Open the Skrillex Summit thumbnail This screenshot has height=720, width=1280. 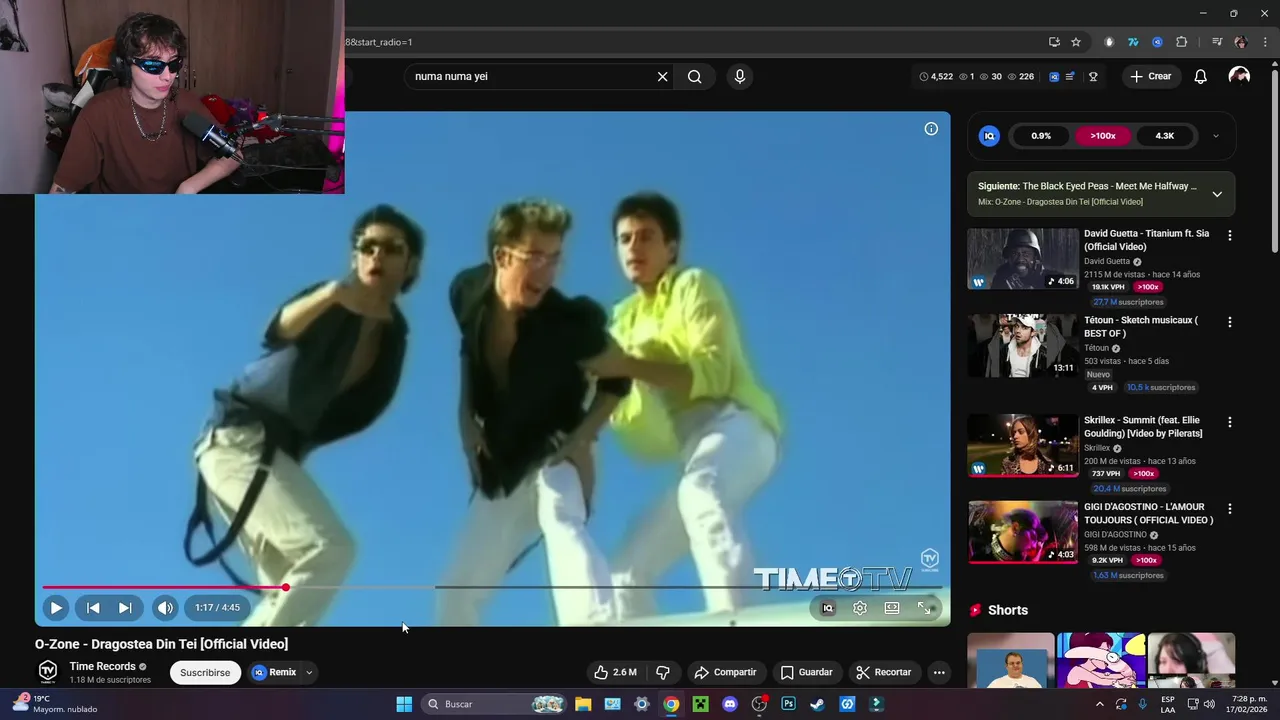pos(1023,446)
